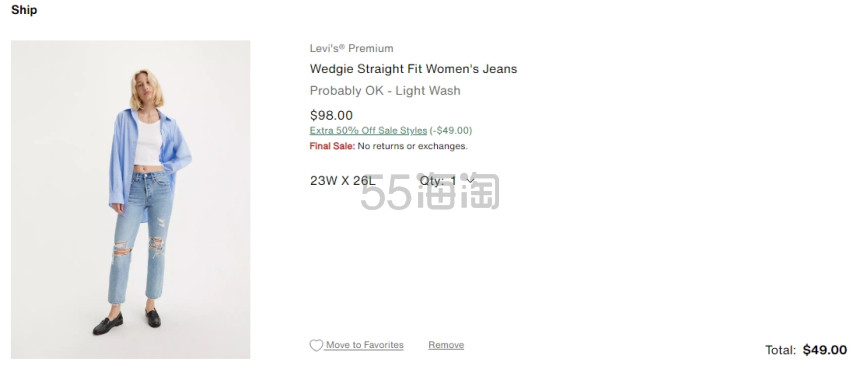Select the 23W X 26L size text
The image size is (860, 383).
(x=342, y=180)
